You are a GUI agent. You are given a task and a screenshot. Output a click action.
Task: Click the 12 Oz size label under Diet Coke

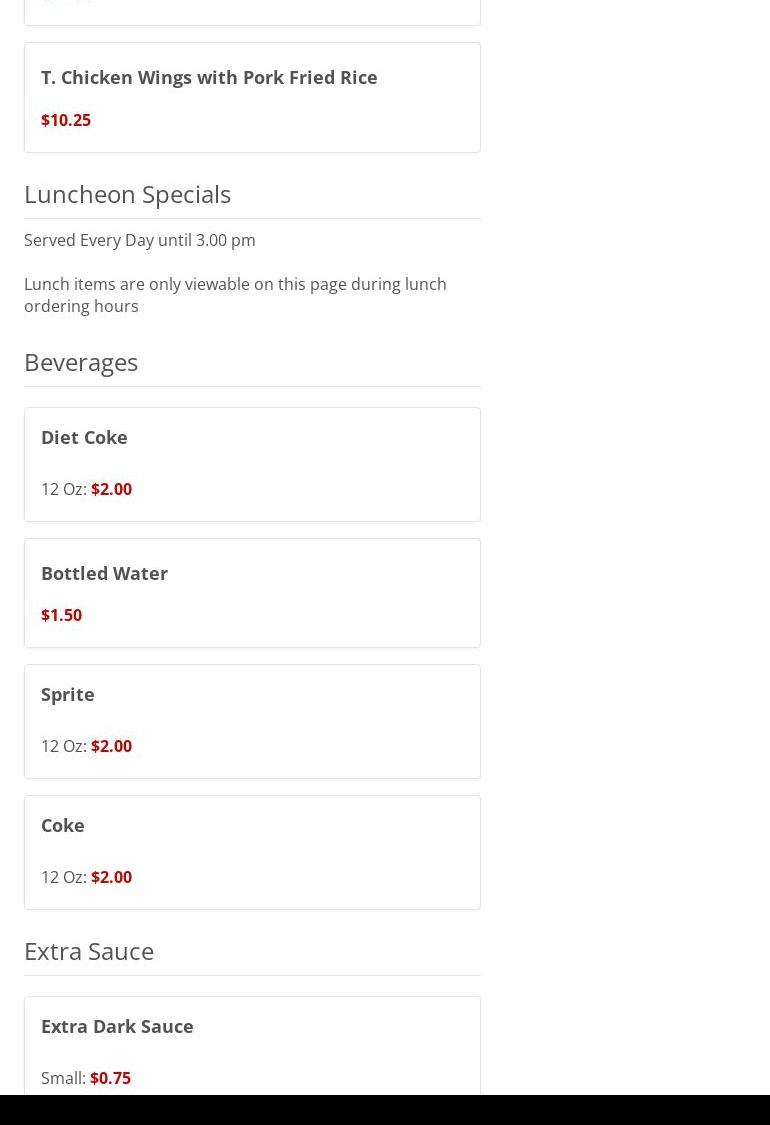[x=63, y=489]
